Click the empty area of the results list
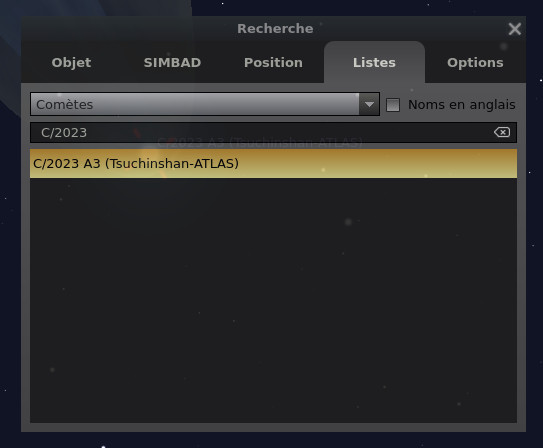This screenshot has width=543, height=448. (x=273, y=300)
